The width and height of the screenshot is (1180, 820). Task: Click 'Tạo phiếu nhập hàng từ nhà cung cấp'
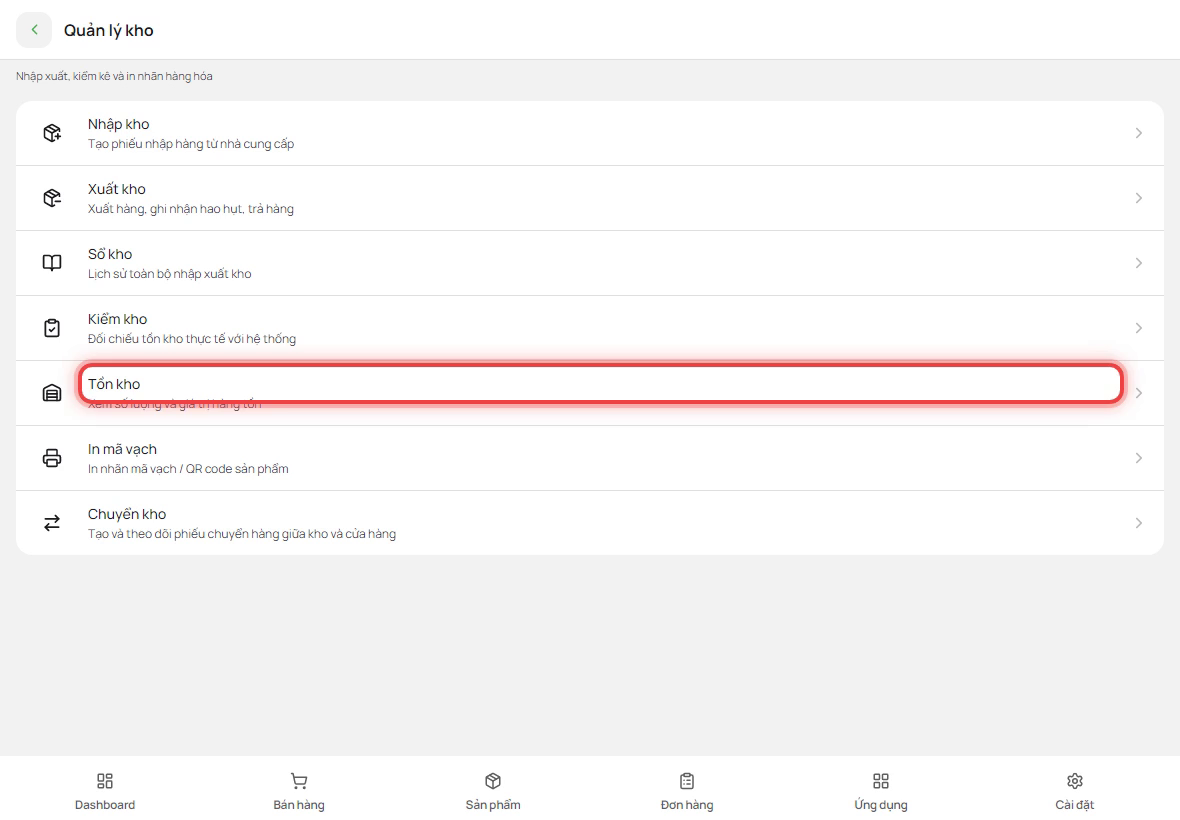pos(190,144)
